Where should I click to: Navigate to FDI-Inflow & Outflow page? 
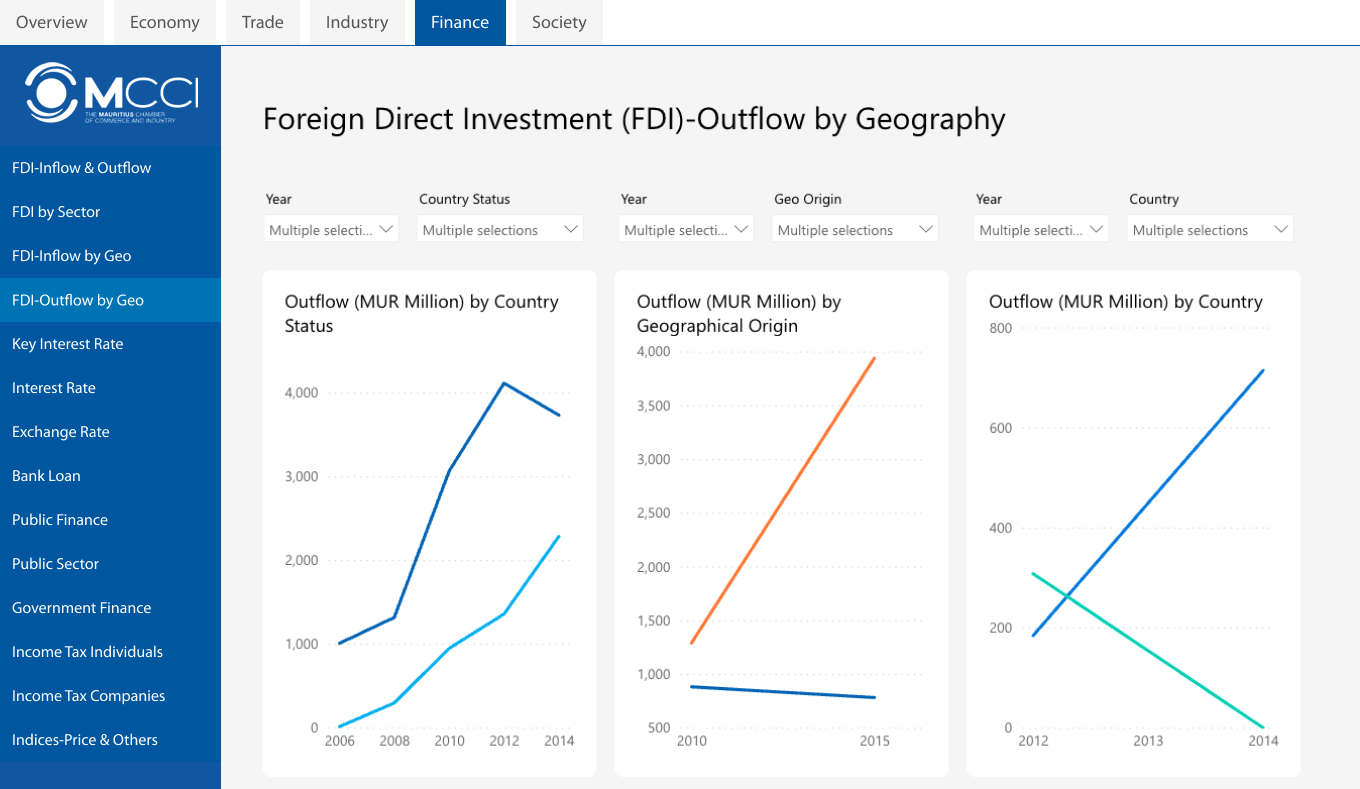[x=82, y=168]
